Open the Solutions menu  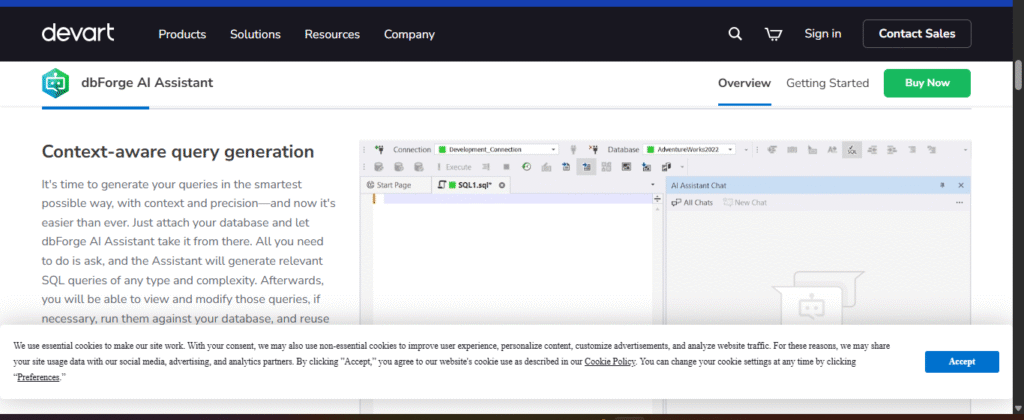[x=255, y=35]
